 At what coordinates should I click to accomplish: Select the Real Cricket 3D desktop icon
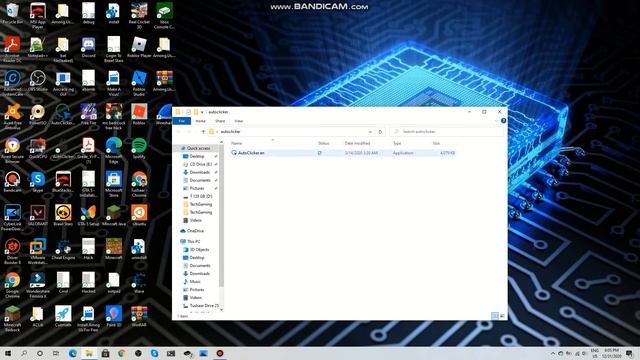coord(139,16)
